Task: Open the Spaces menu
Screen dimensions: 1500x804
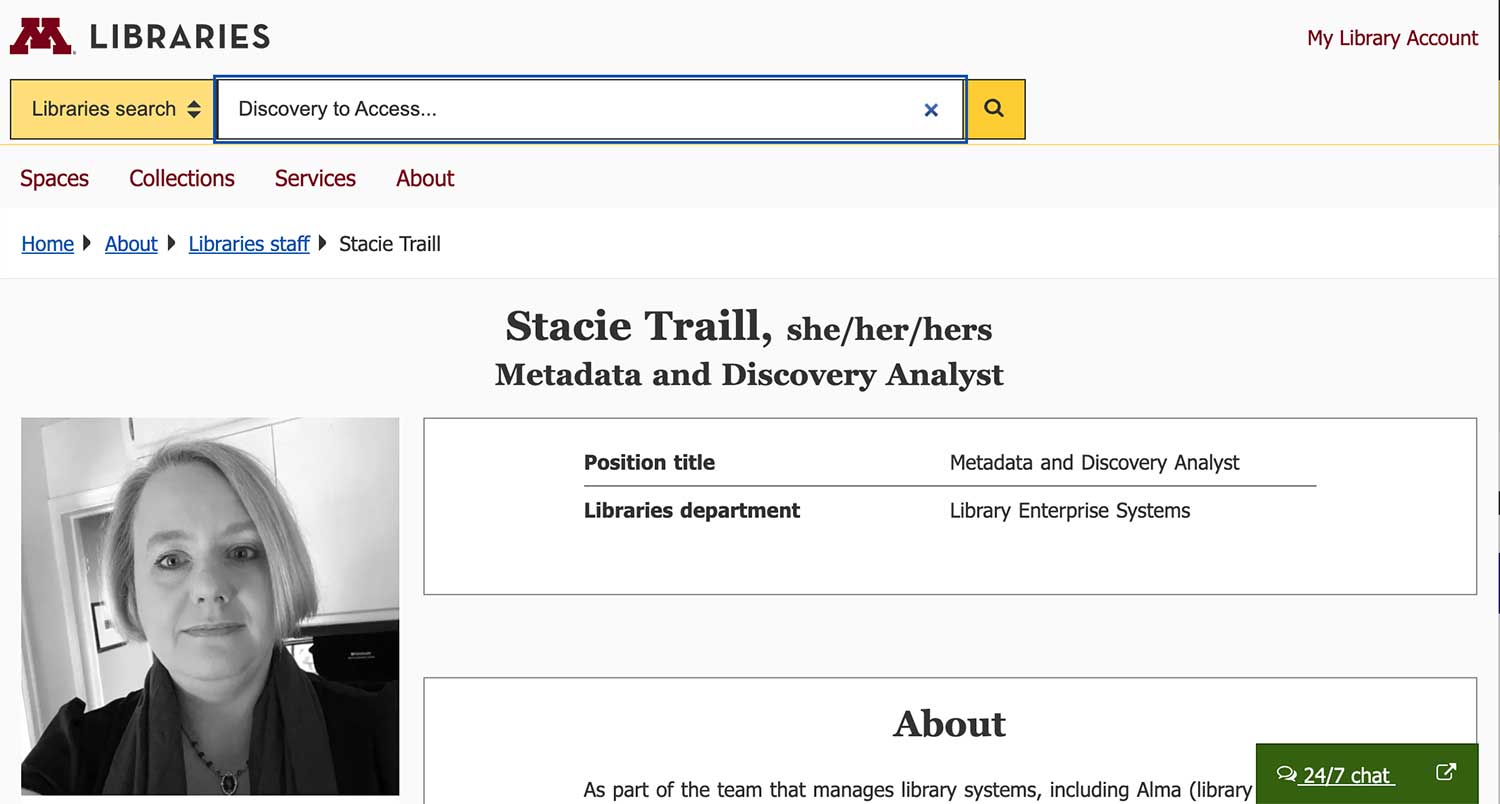Action: coord(55,178)
